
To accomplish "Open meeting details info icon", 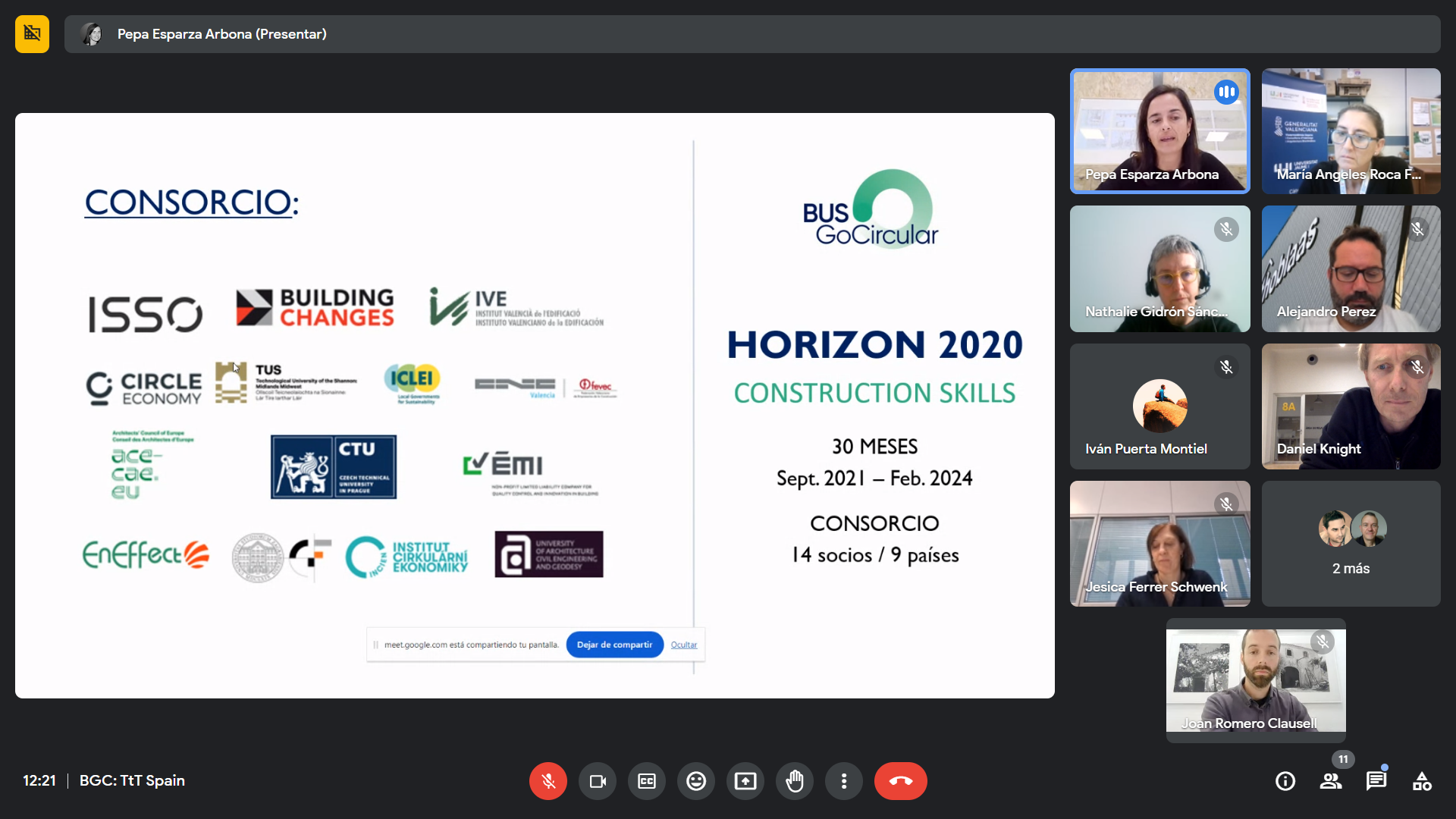I will 1285,781.
